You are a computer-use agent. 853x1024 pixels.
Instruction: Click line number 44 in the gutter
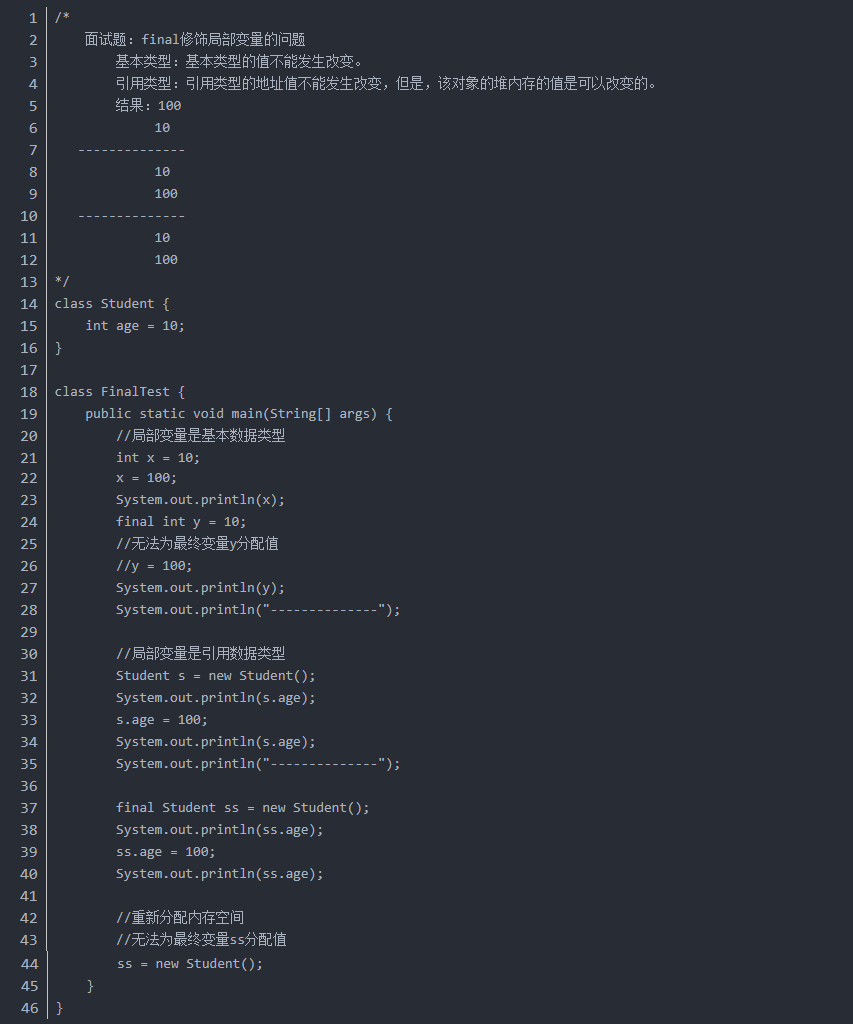point(29,964)
